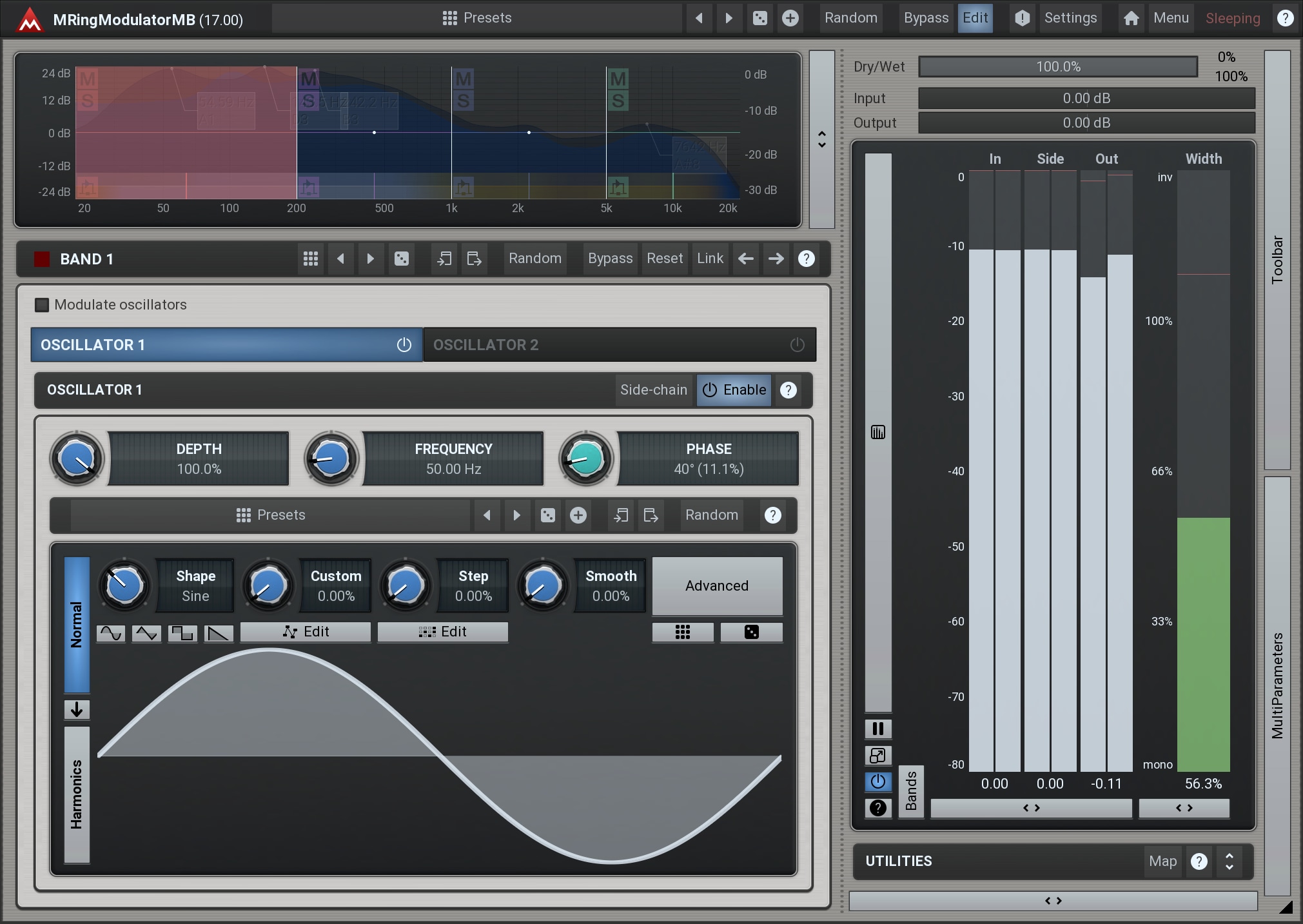Select the sine waveform shape icon

tap(111, 633)
